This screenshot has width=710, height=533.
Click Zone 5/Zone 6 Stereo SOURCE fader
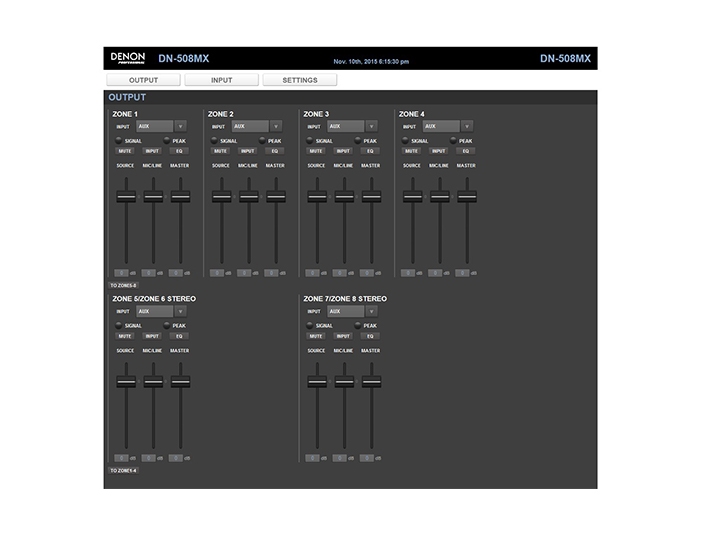pyautogui.click(x=126, y=382)
